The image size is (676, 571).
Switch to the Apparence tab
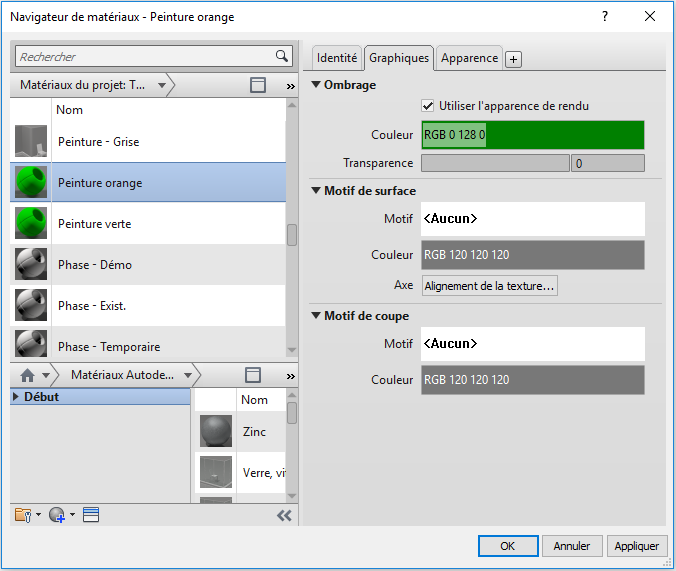[x=469, y=58]
